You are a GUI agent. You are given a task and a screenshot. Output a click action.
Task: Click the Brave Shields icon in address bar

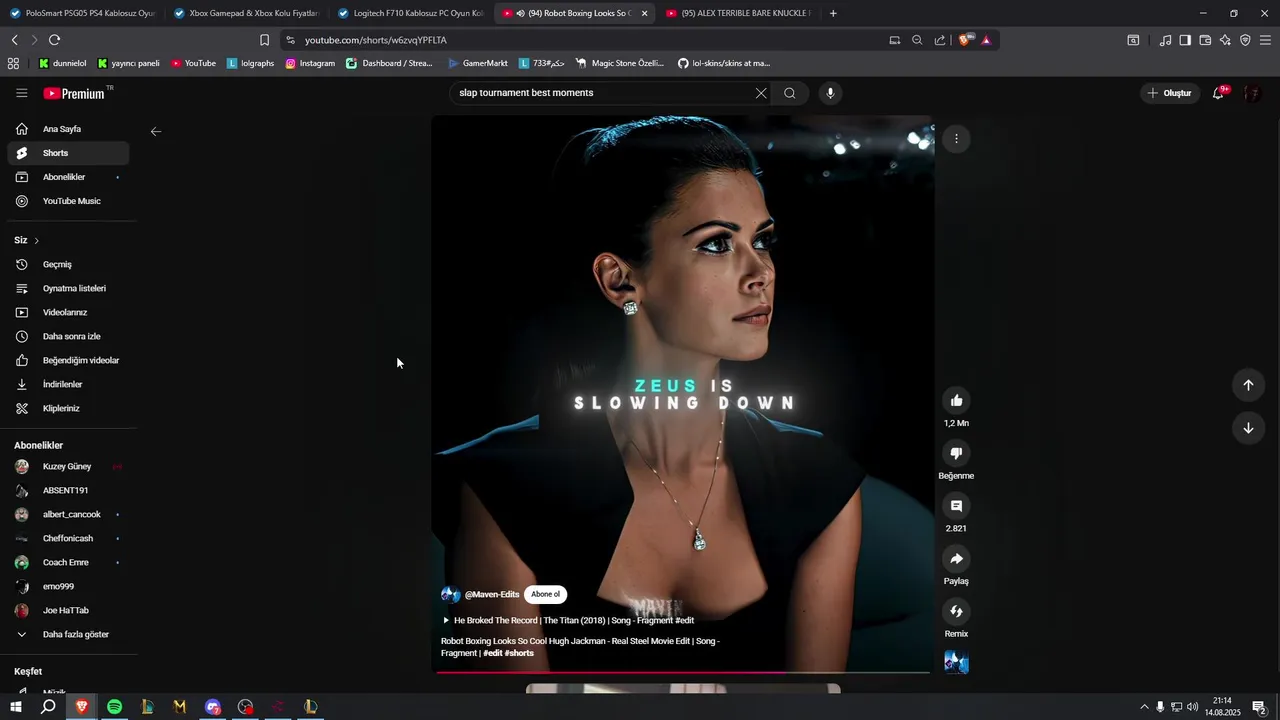click(965, 40)
